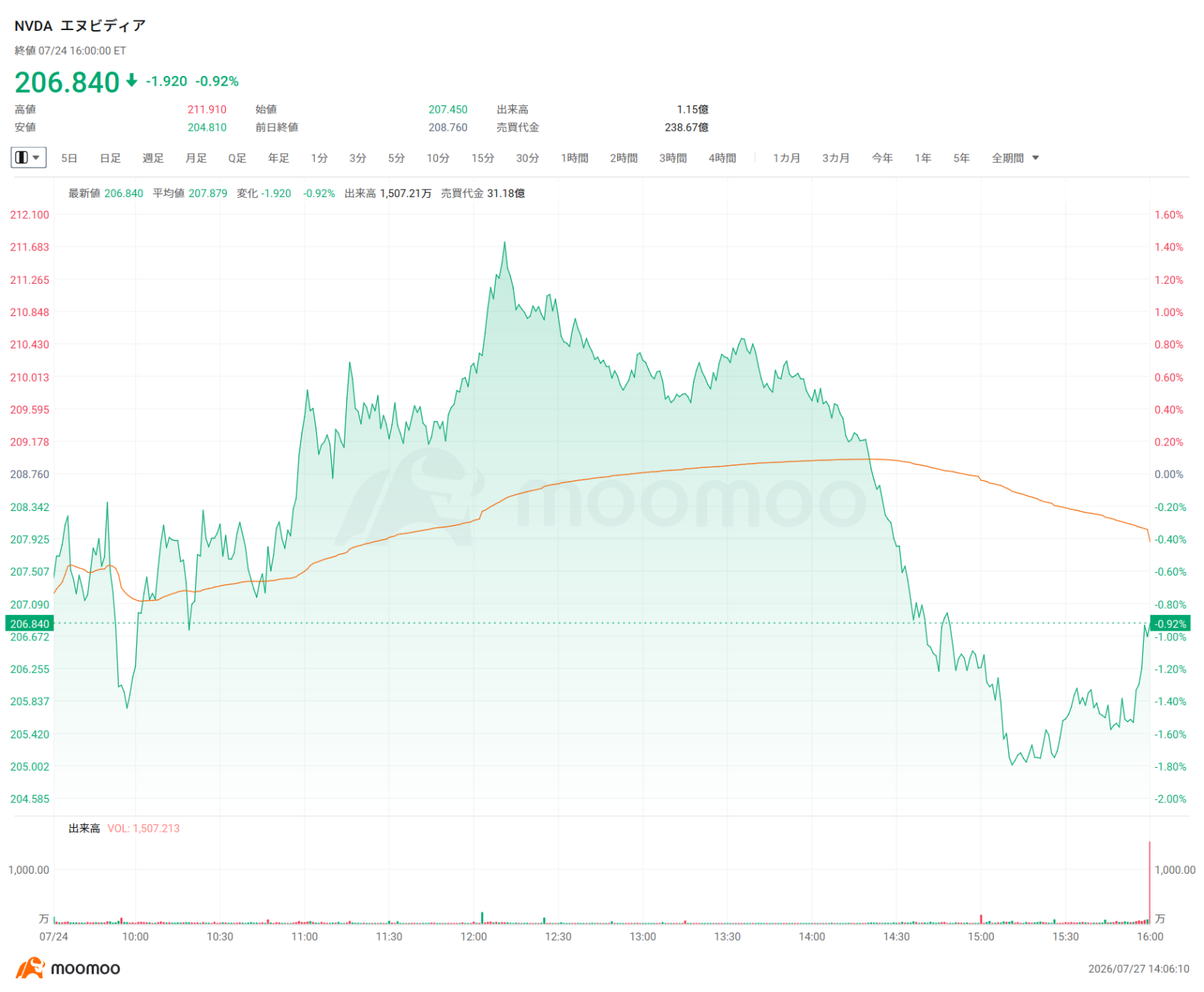Switch to the 日足 daily chart
This screenshot has height=992, width=1204.
pos(111,158)
